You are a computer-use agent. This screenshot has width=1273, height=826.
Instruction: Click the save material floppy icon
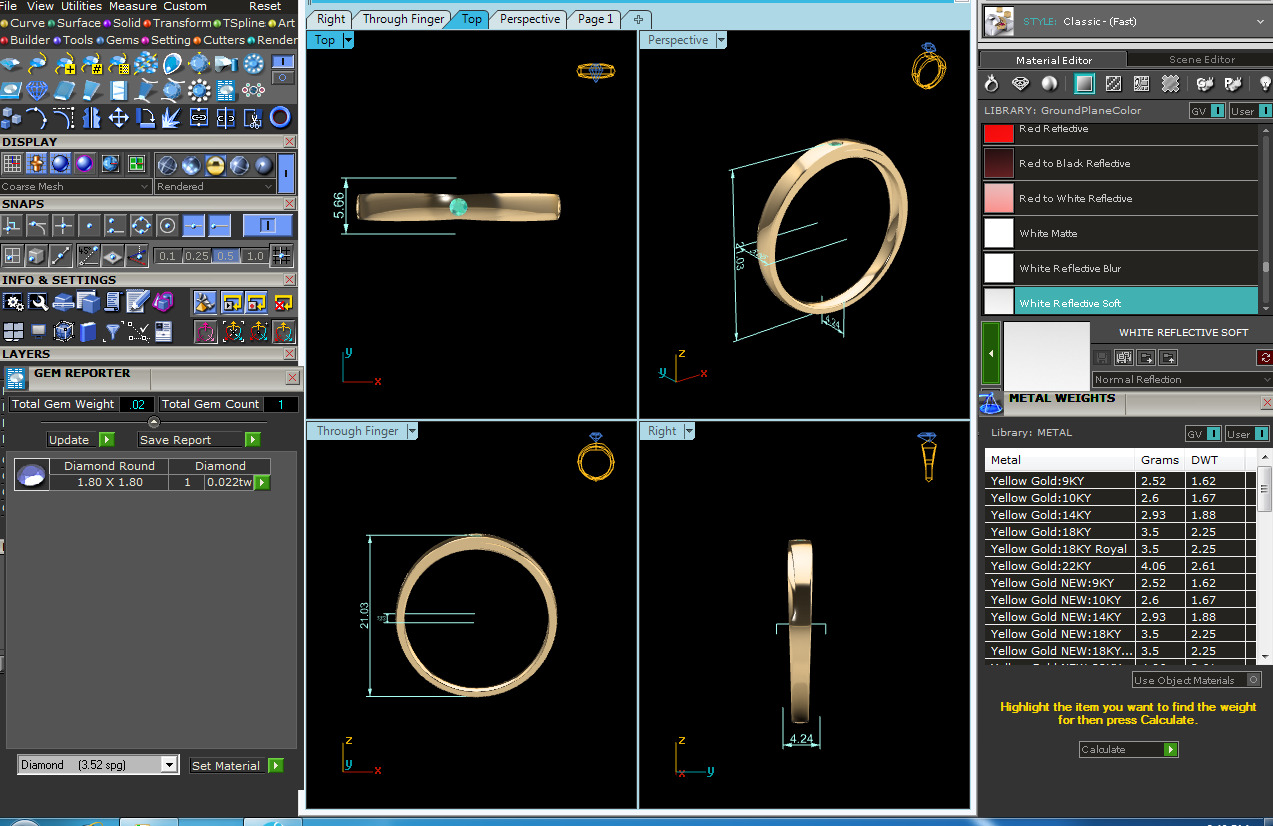(x=1101, y=357)
